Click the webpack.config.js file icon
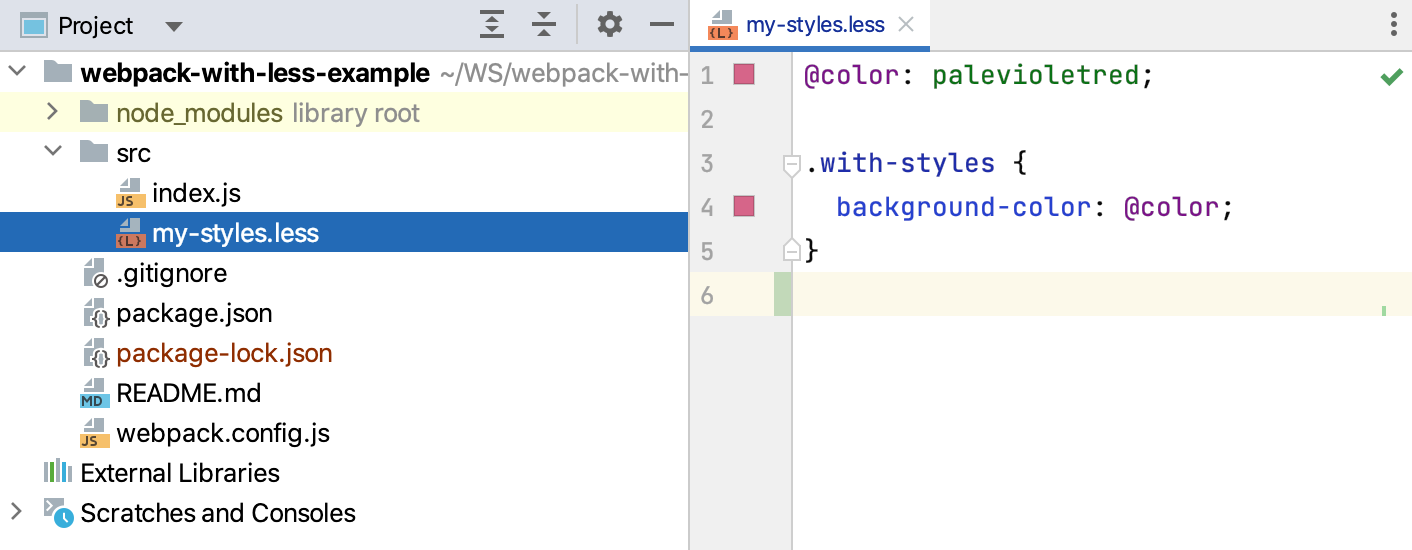Screen dimensions: 1412x550 [x=94, y=433]
